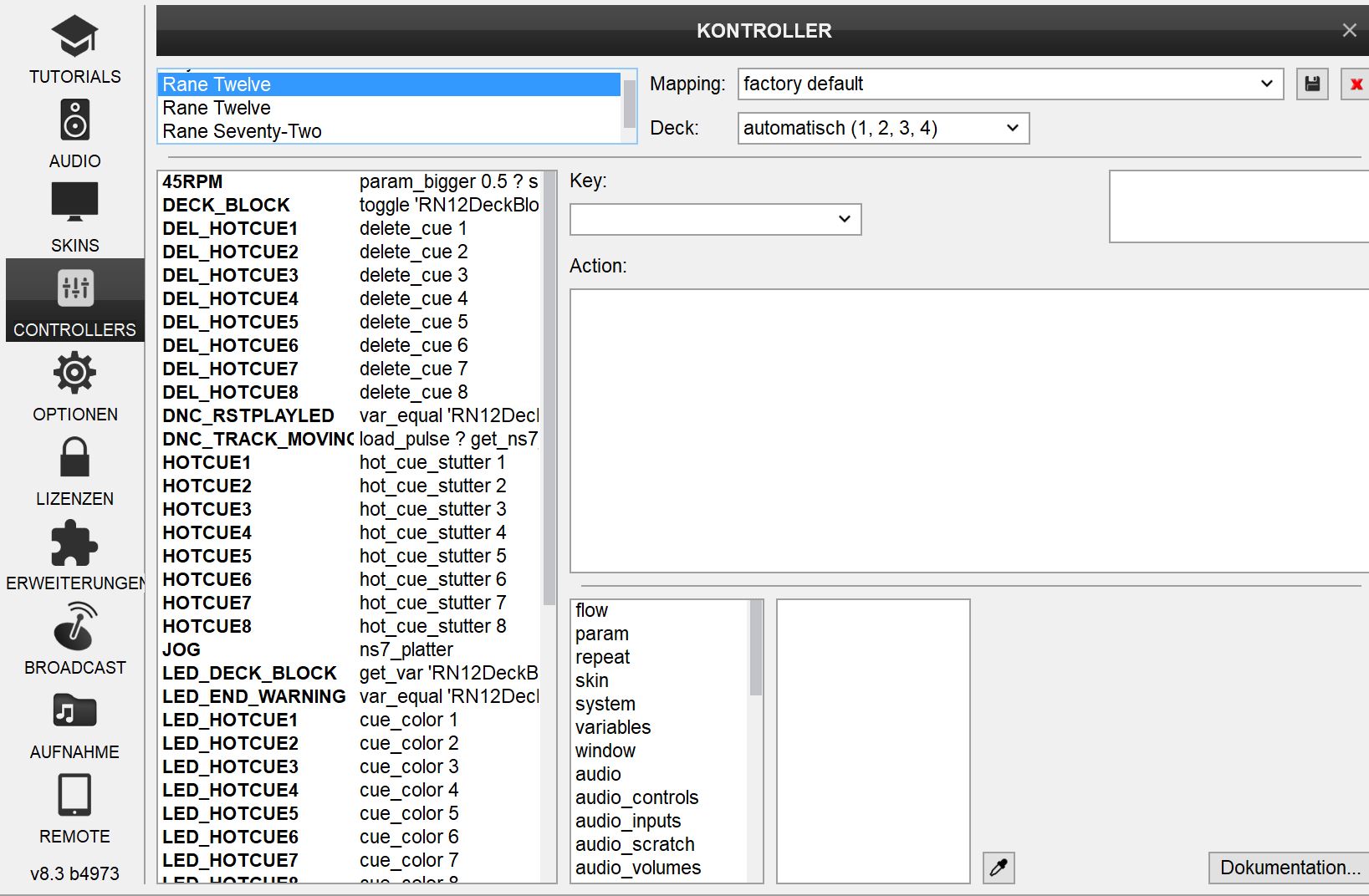Open the Skins section
The width and height of the screenshot is (1369, 896).
point(74,217)
